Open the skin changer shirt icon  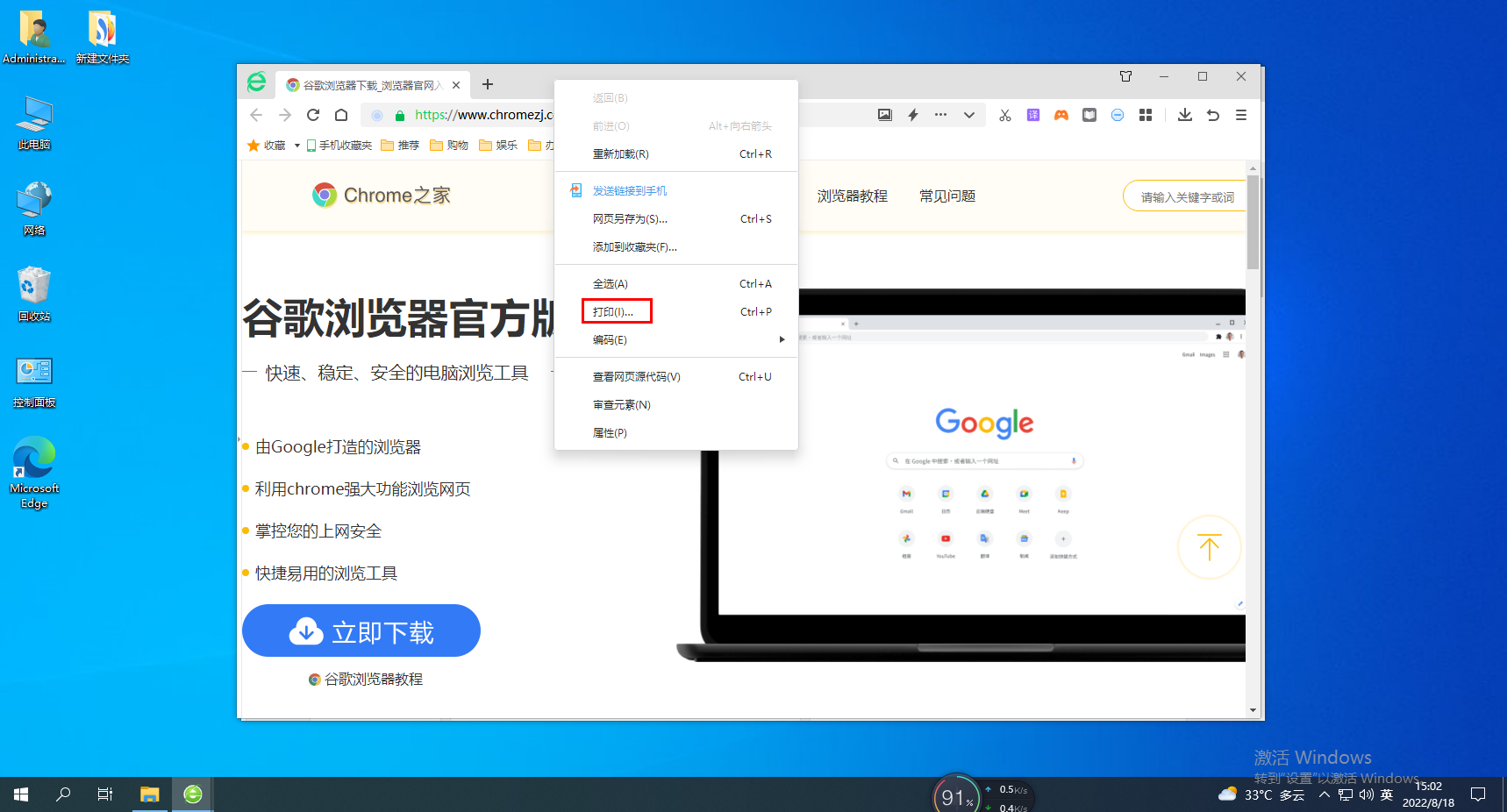coord(1125,76)
